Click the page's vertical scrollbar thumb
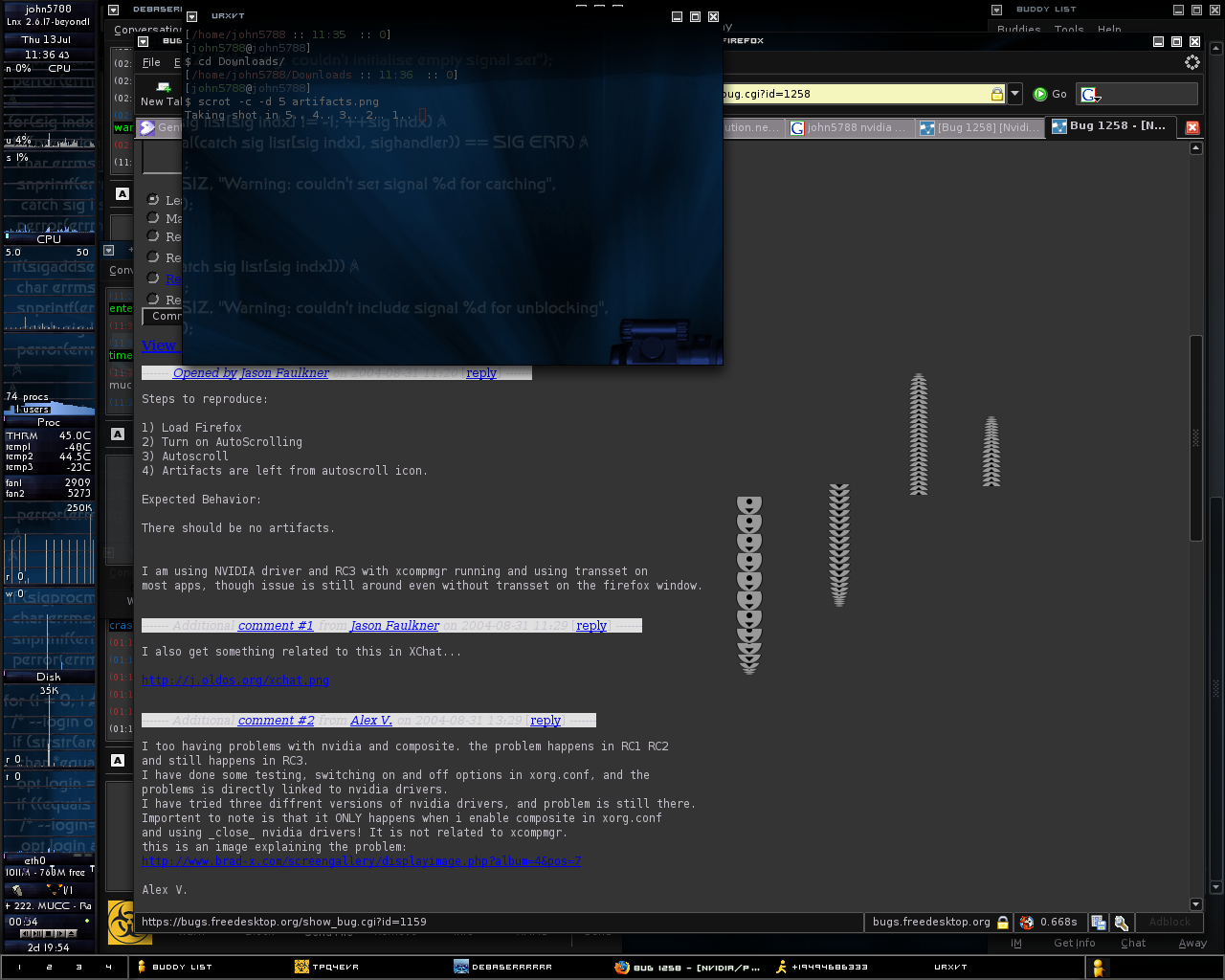Image resolution: width=1225 pixels, height=980 pixels. click(x=1195, y=438)
